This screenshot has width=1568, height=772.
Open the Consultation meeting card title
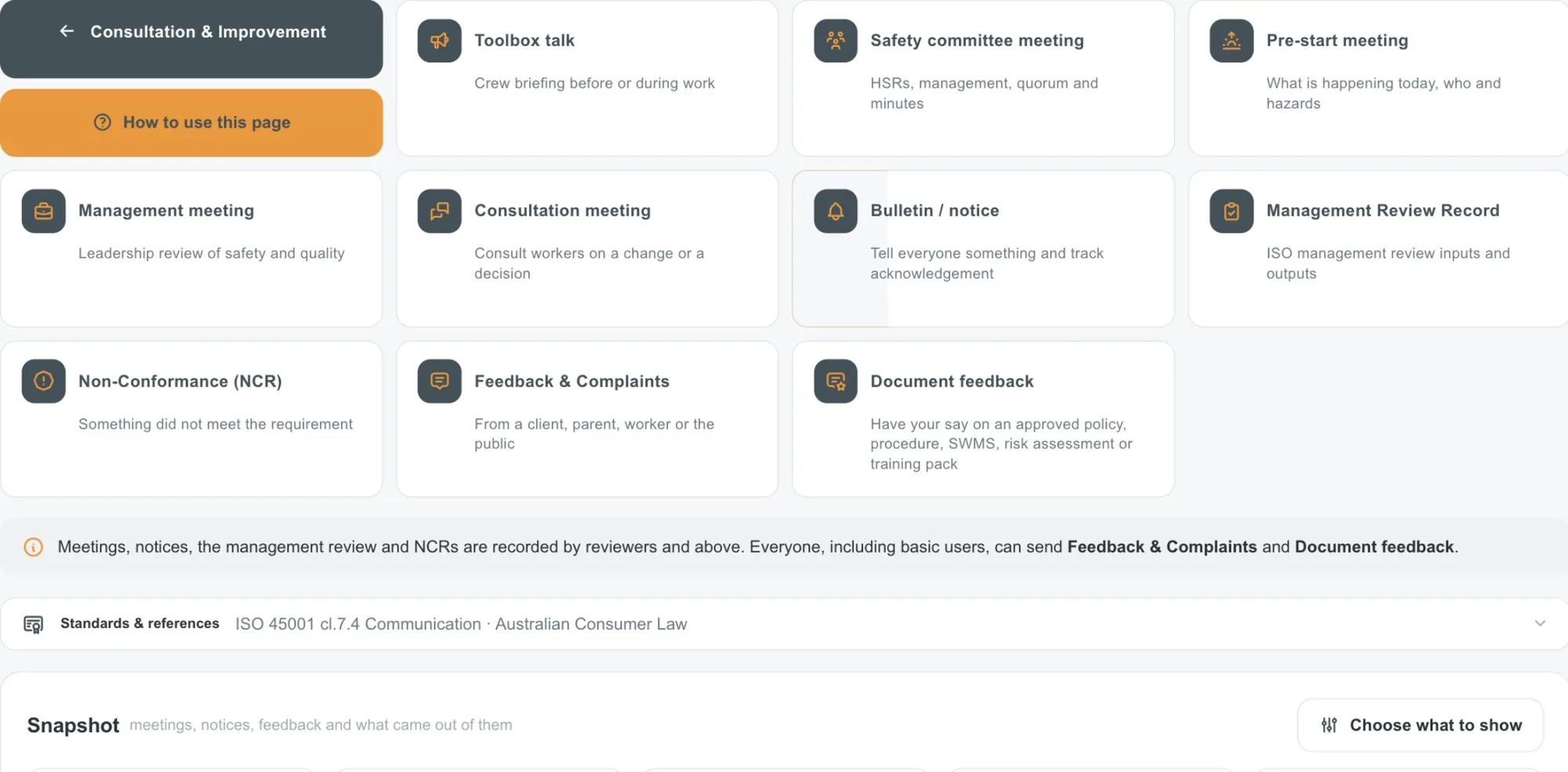coord(562,211)
